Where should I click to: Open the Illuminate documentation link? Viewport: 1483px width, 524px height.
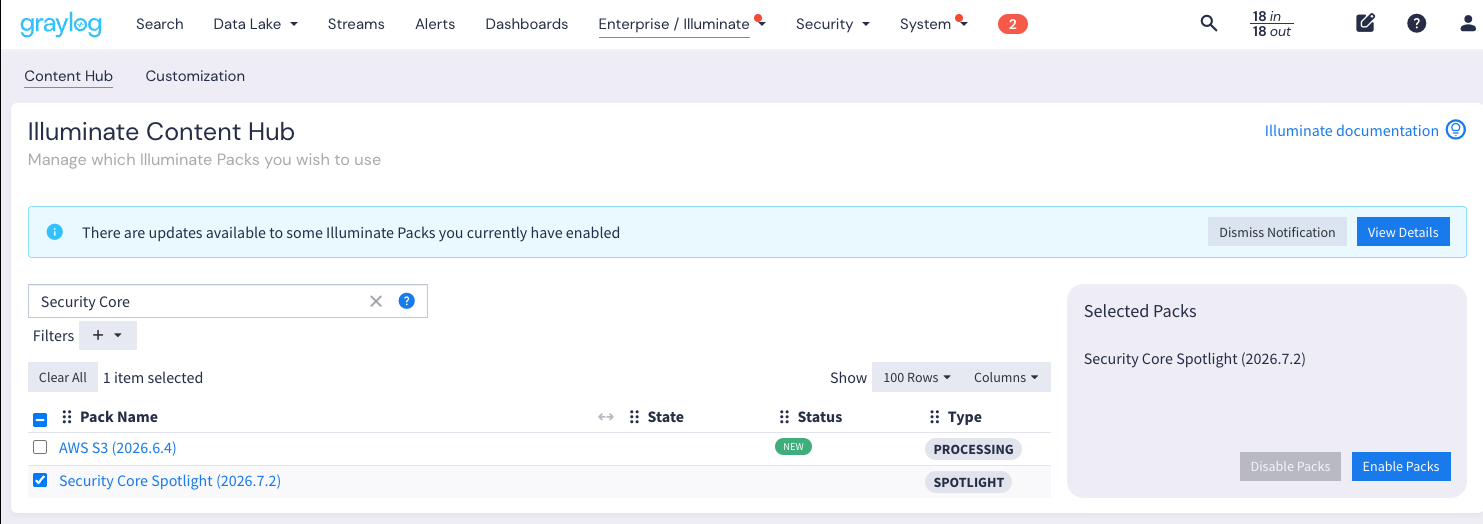pos(1352,130)
